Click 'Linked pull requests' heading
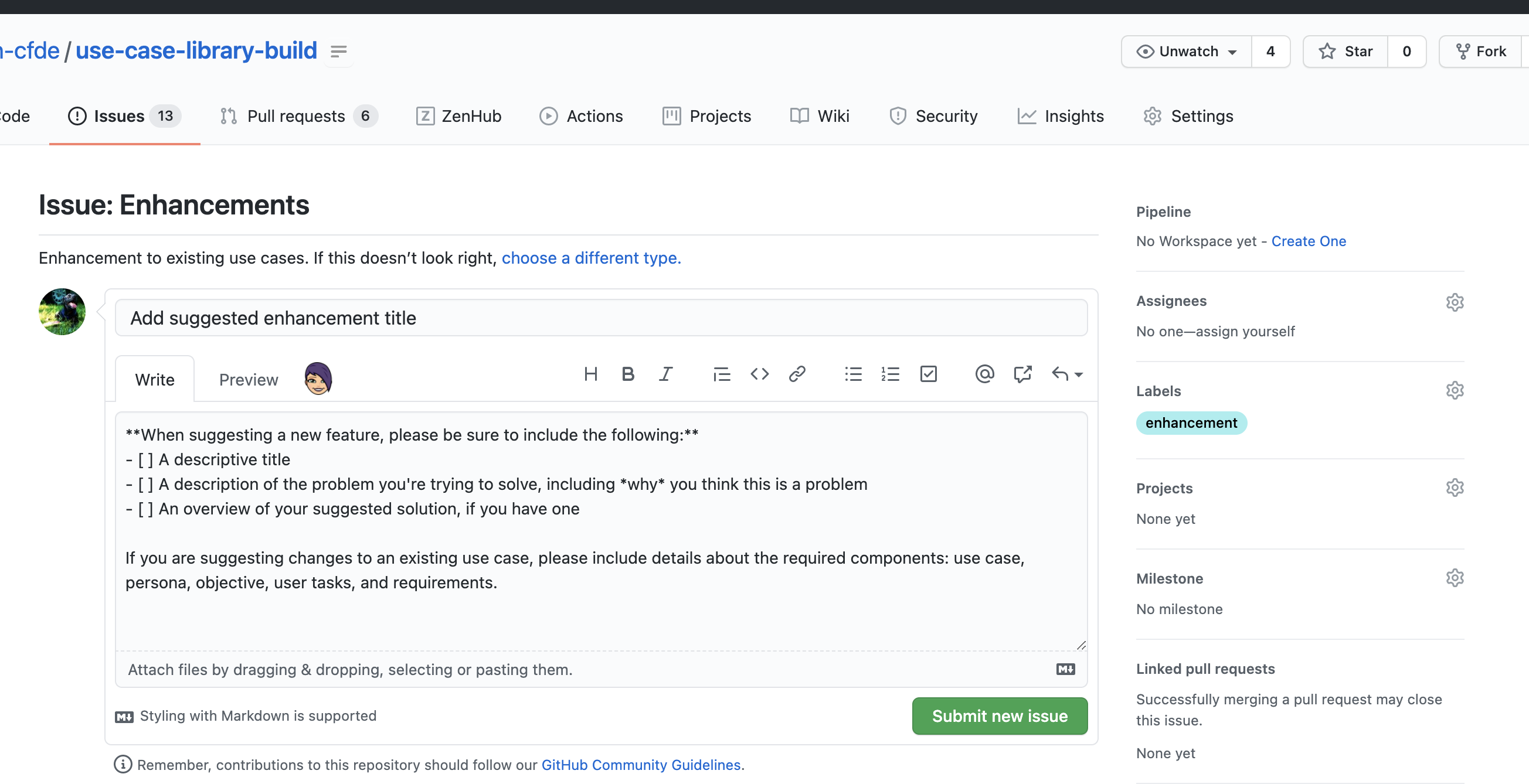1529x784 pixels. (1205, 669)
